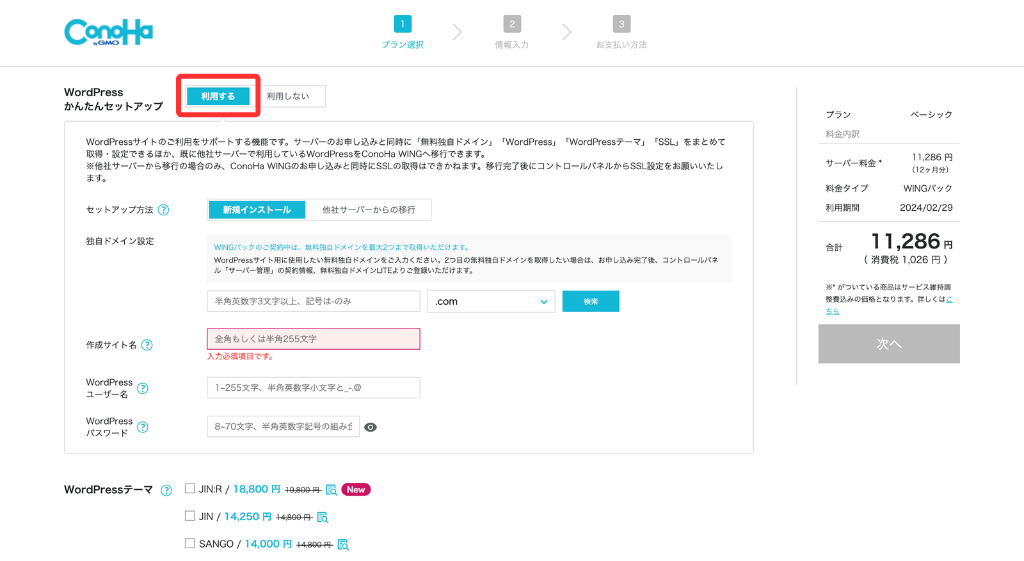The height and width of the screenshot is (561, 1024).
Task: Focus the WordPress ユーザー名 input field
Action: click(313, 387)
